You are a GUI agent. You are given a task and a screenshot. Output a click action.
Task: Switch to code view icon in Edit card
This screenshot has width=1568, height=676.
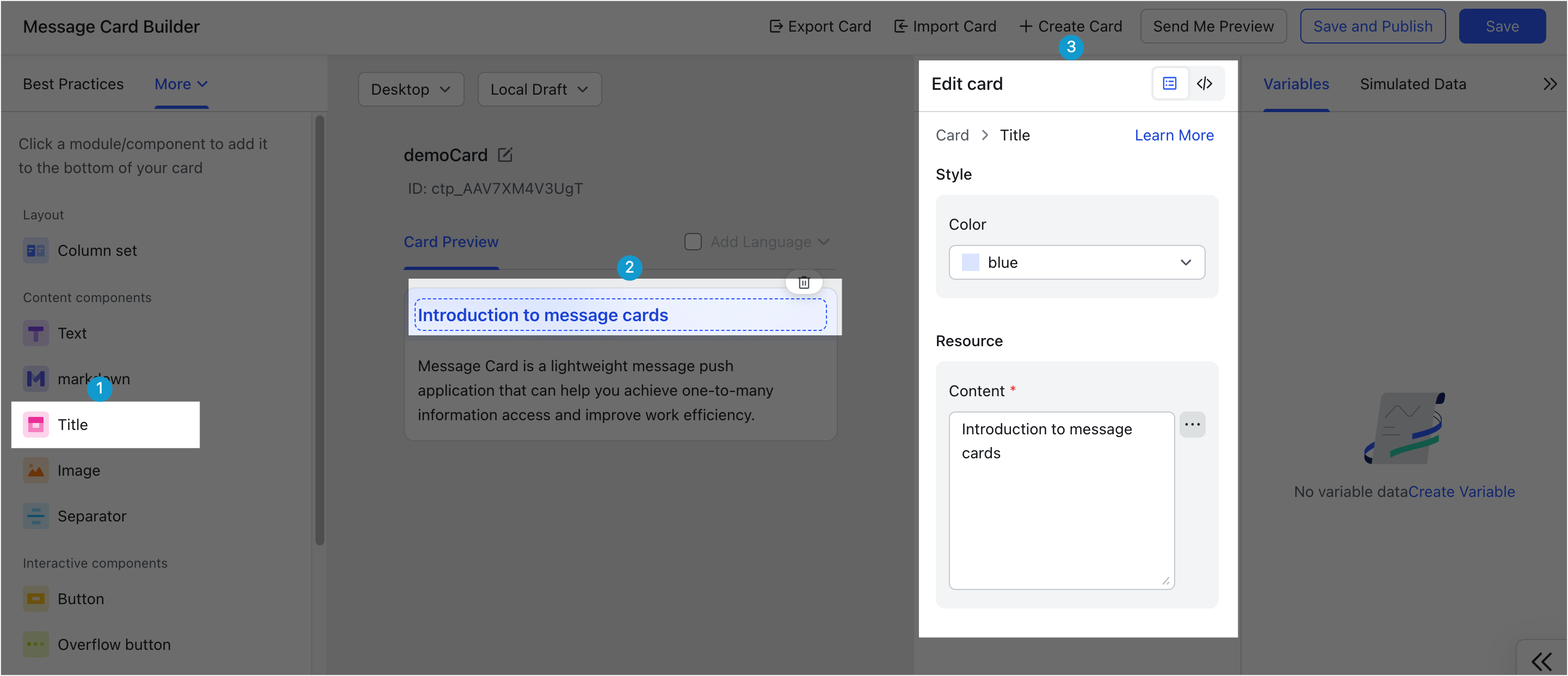pos(1204,83)
